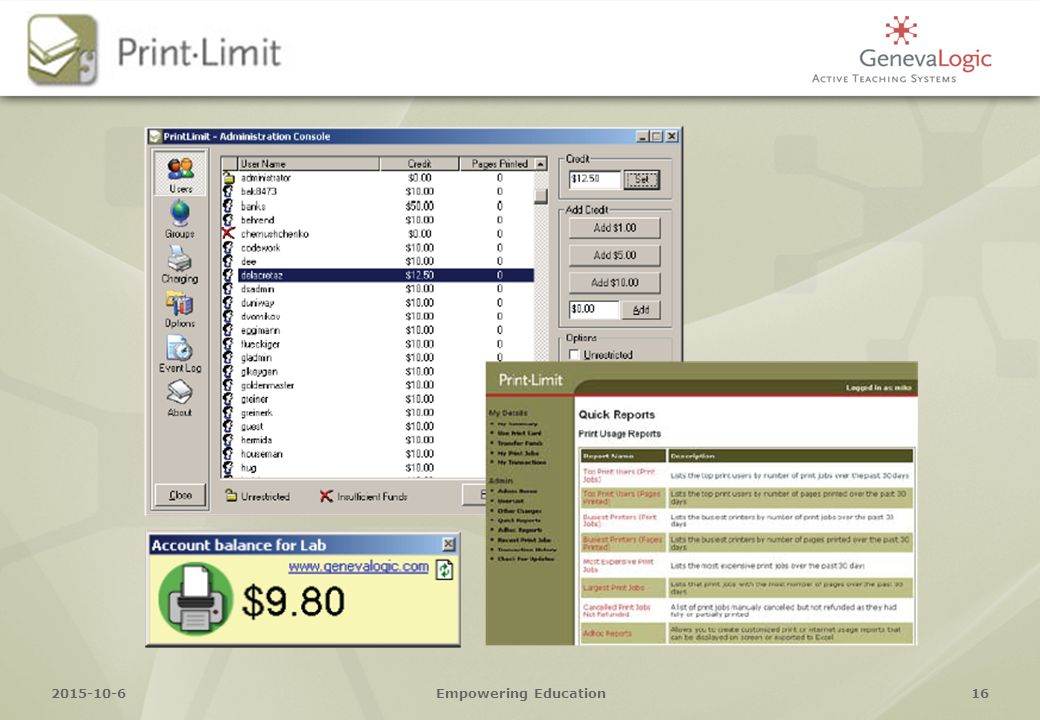Click the user icon beside guest
The height and width of the screenshot is (720, 1040).
tap(228, 426)
